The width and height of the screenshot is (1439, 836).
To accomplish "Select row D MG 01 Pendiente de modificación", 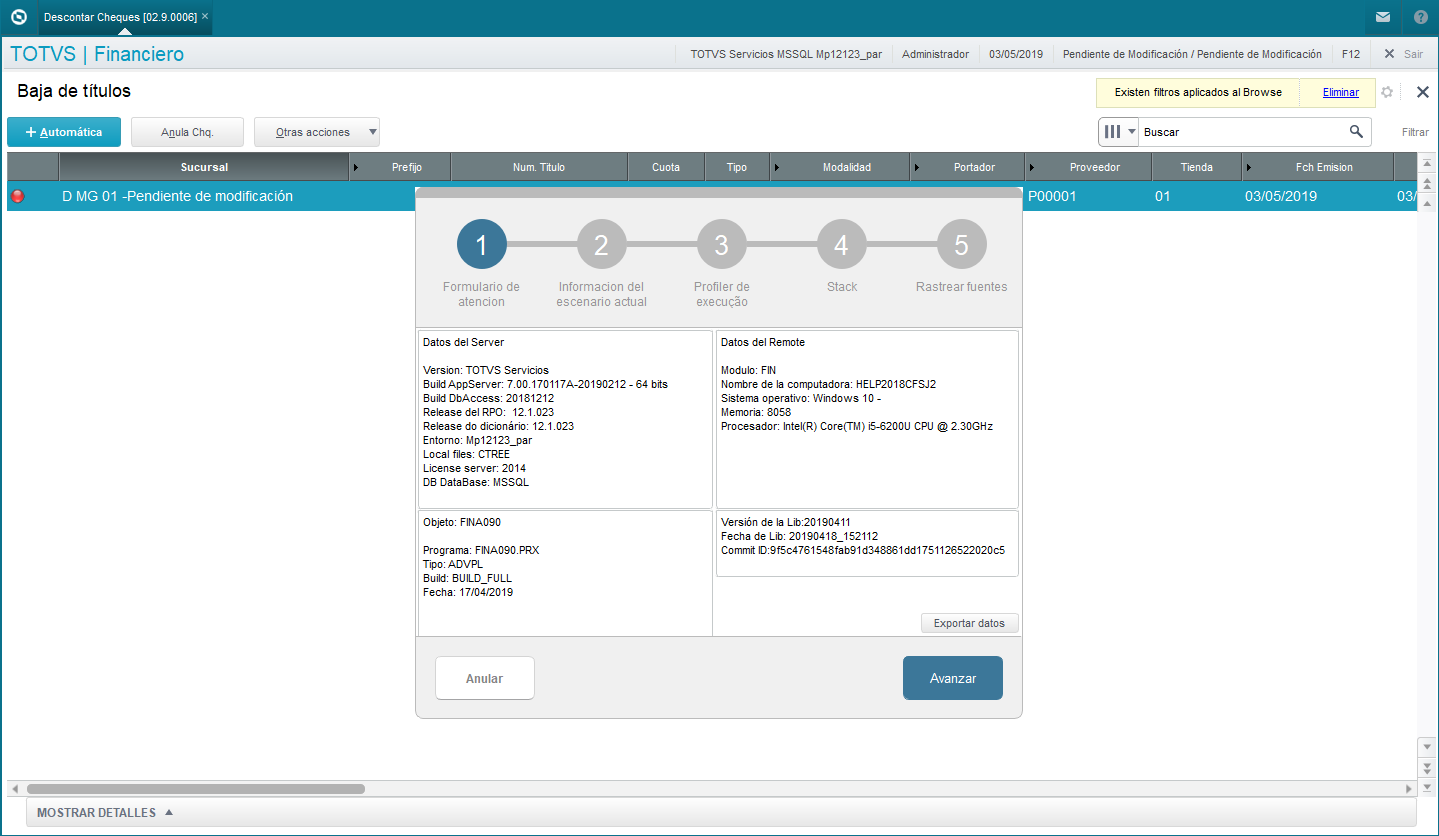I will (712, 196).
